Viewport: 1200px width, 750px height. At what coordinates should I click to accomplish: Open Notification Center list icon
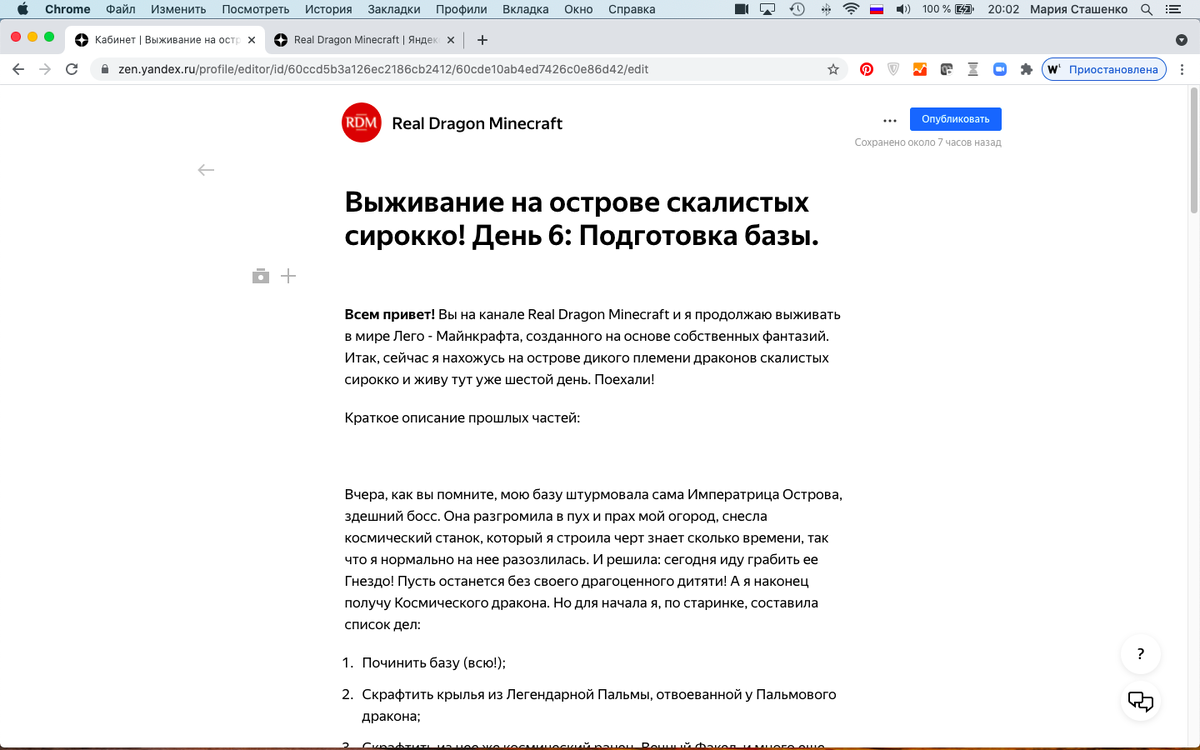point(1173,9)
